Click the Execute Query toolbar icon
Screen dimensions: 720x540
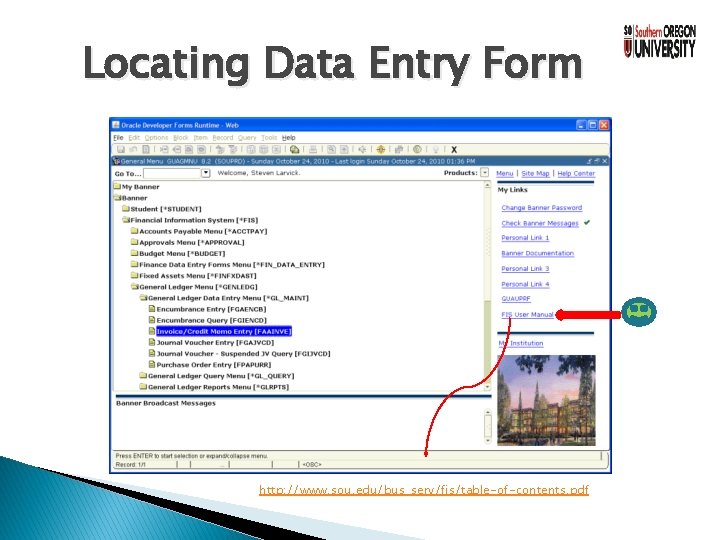[264, 149]
